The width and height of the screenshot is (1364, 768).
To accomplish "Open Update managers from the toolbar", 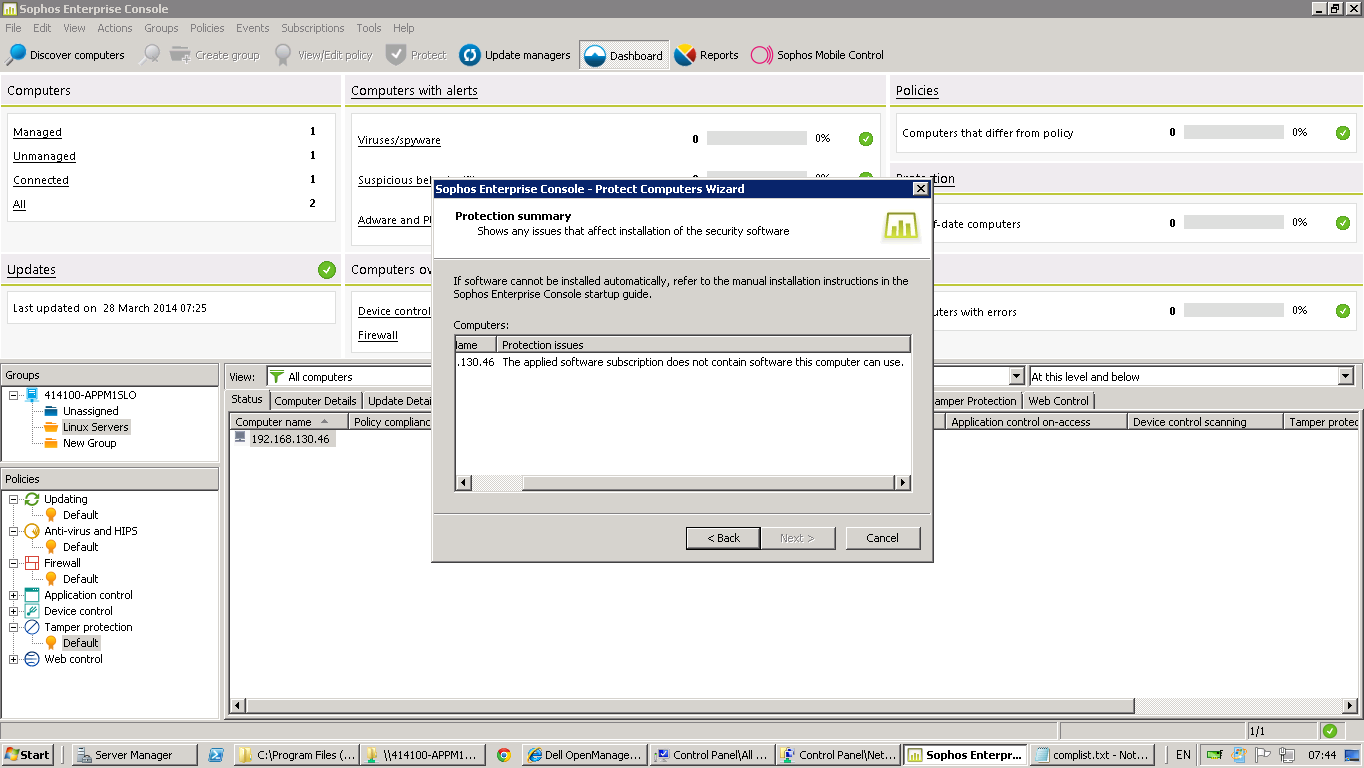I will click(x=515, y=55).
